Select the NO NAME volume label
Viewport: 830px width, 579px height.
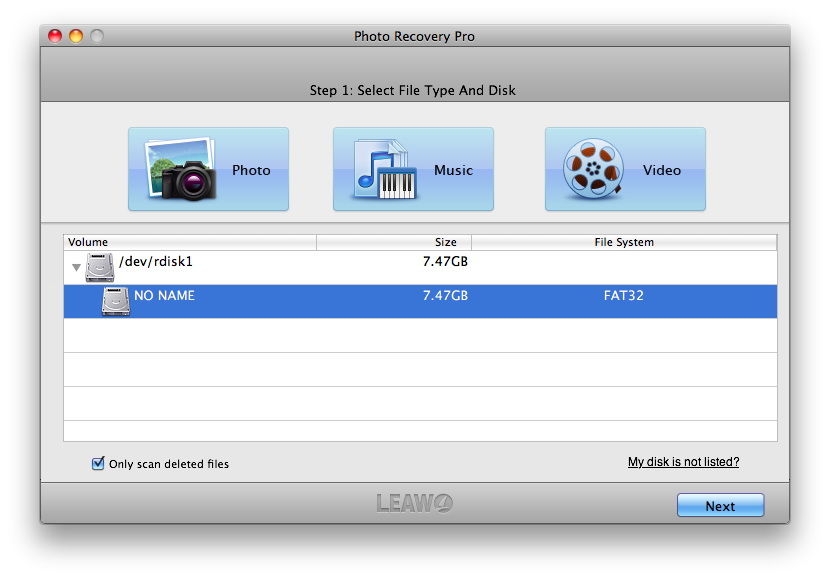click(x=164, y=295)
